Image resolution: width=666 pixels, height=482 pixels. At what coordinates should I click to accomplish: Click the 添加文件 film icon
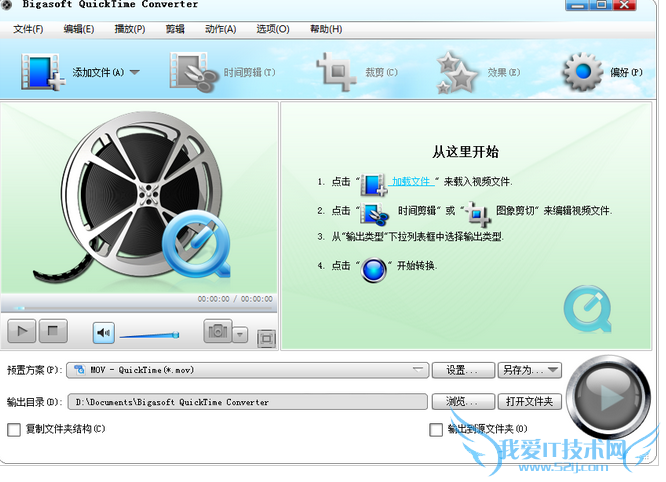tap(42, 71)
